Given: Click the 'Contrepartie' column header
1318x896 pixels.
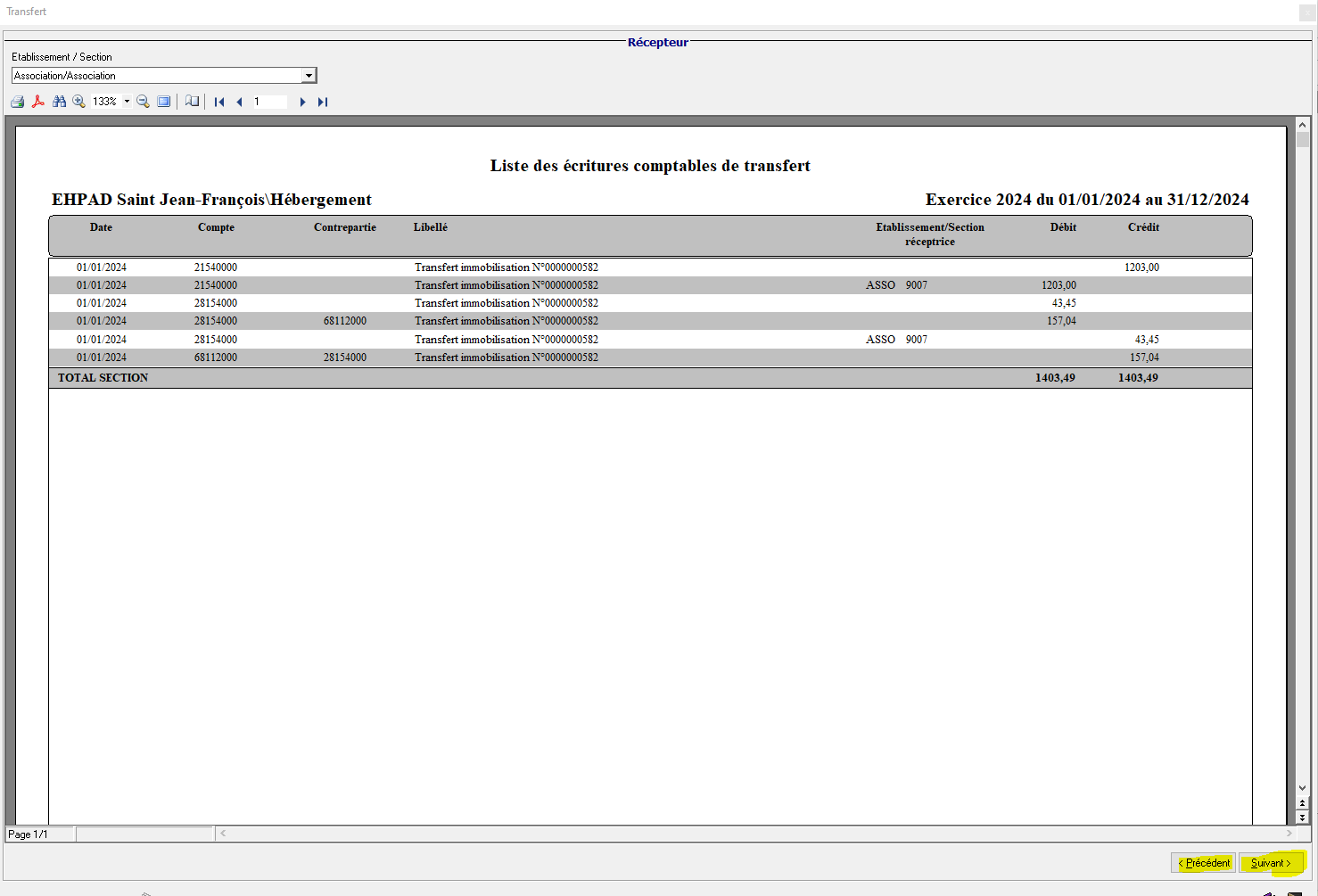Looking at the screenshot, I should pyautogui.click(x=345, y=227).
